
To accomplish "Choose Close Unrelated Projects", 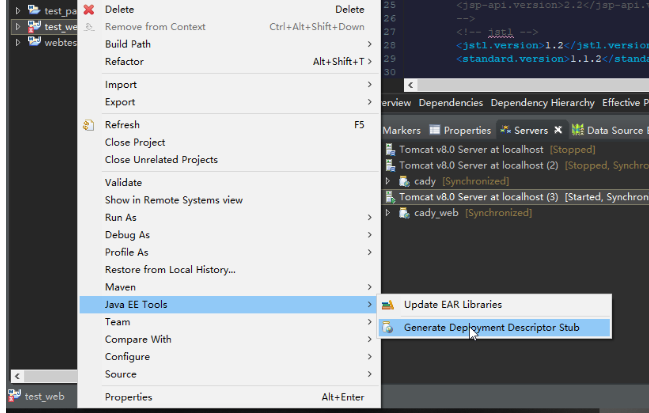I will click(x=161, y=160).
